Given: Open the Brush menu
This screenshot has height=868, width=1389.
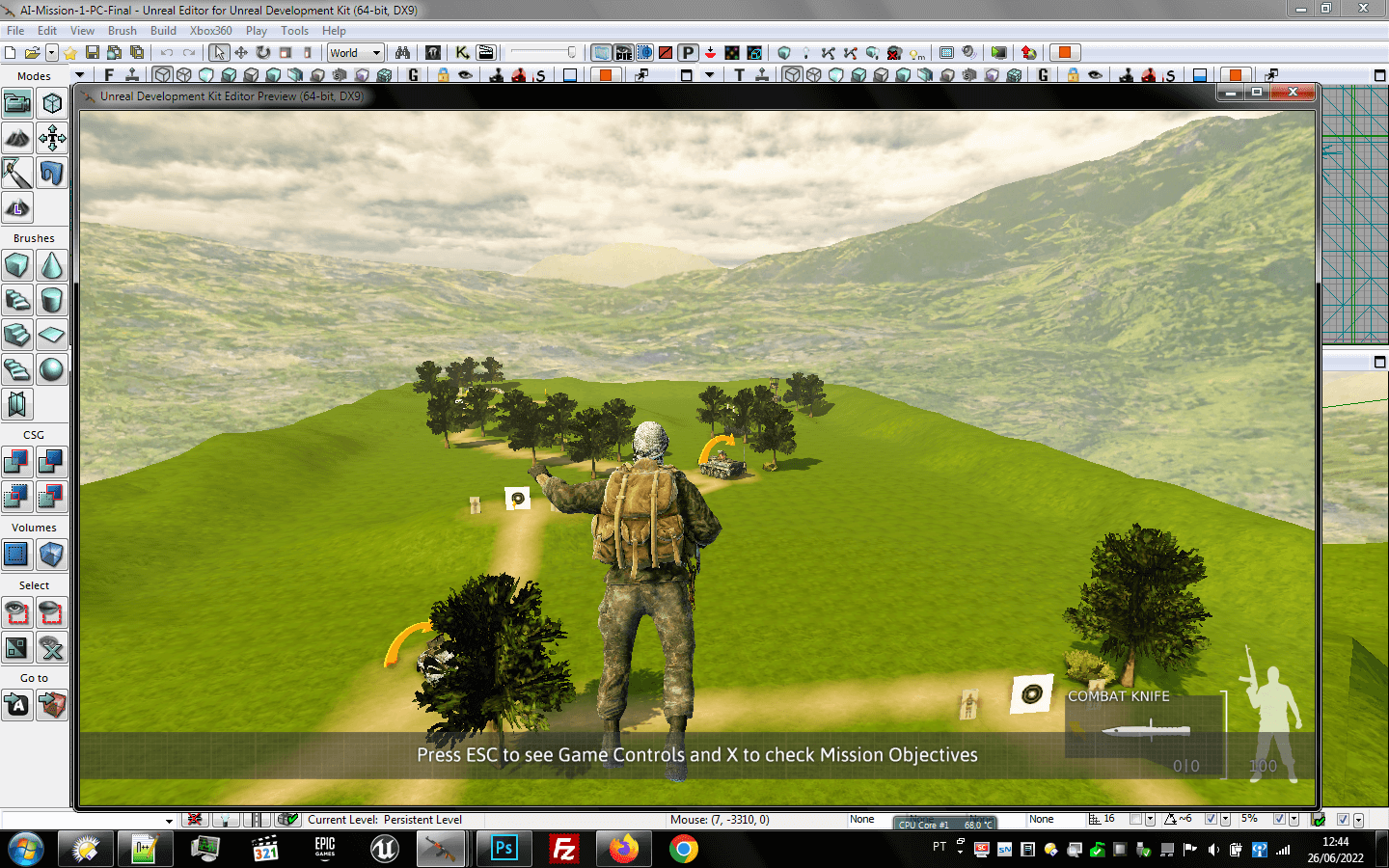Looking at the screenshot, I should [123, 31].
